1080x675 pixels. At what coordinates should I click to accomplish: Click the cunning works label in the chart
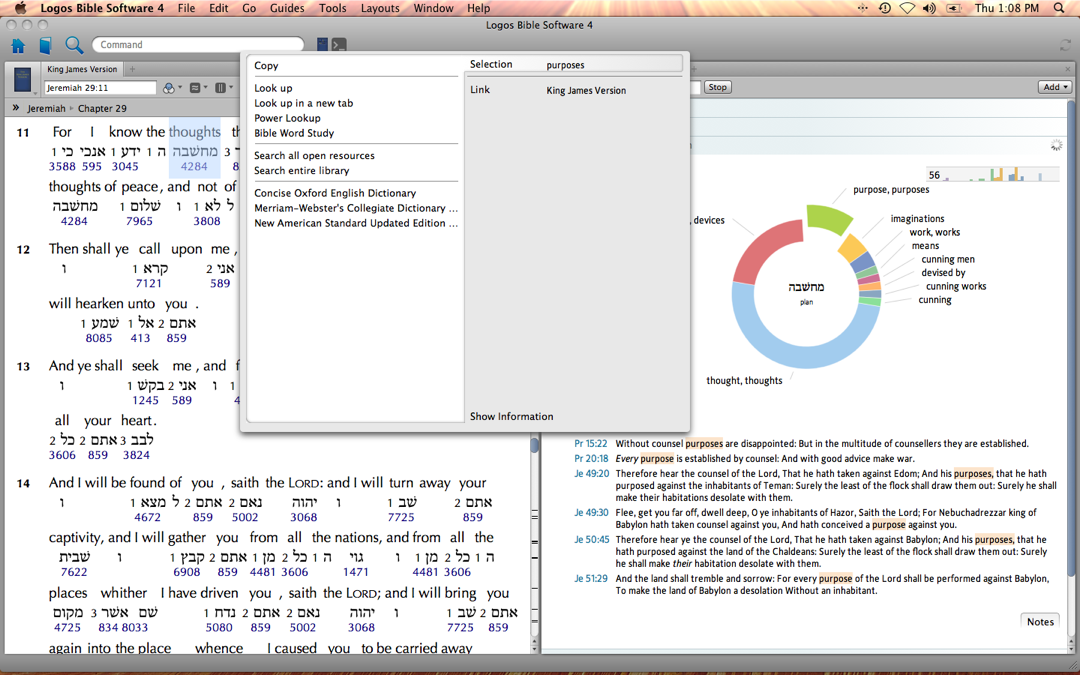click(955, 286)
